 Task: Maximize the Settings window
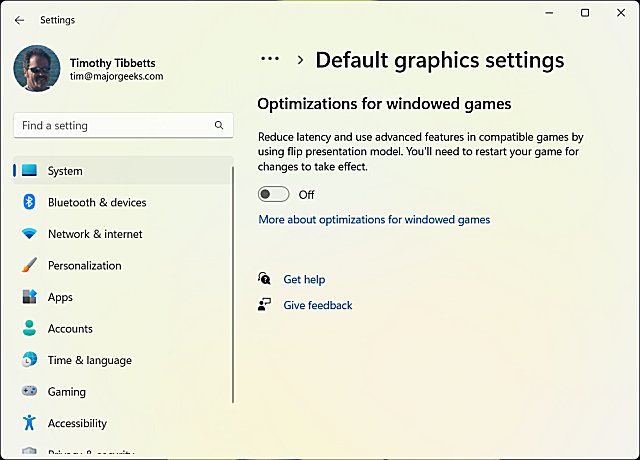tap(585, 13)
